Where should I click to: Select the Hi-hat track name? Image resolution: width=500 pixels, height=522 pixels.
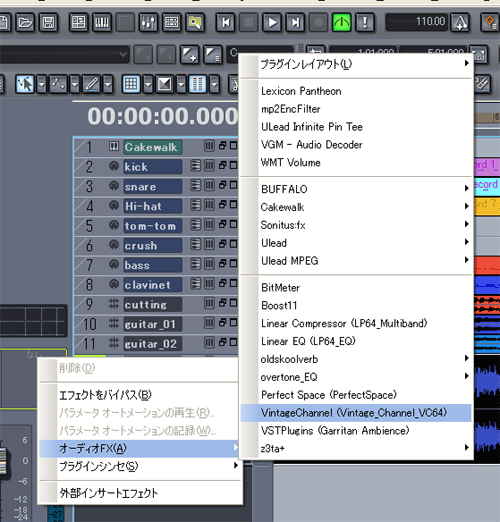pyautogui.click(x=152, y=206)
